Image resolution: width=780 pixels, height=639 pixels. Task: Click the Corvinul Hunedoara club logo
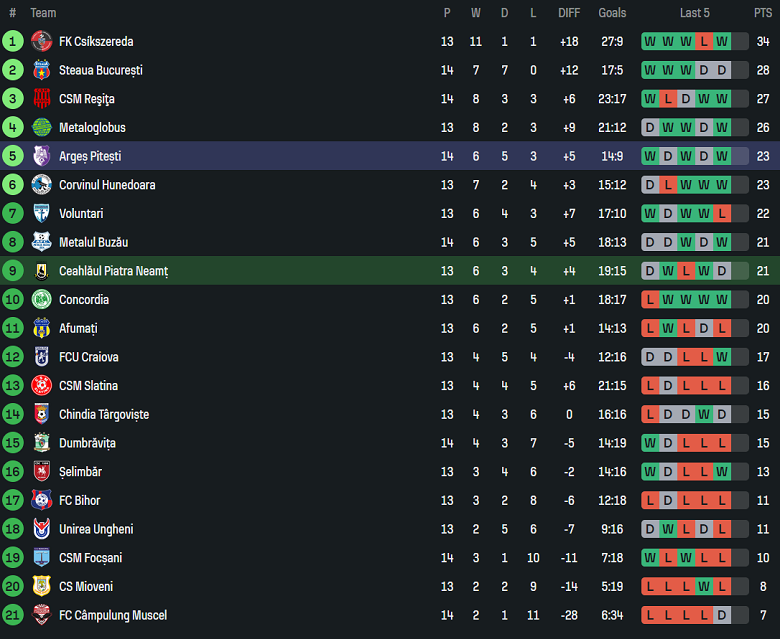point(41,185)
